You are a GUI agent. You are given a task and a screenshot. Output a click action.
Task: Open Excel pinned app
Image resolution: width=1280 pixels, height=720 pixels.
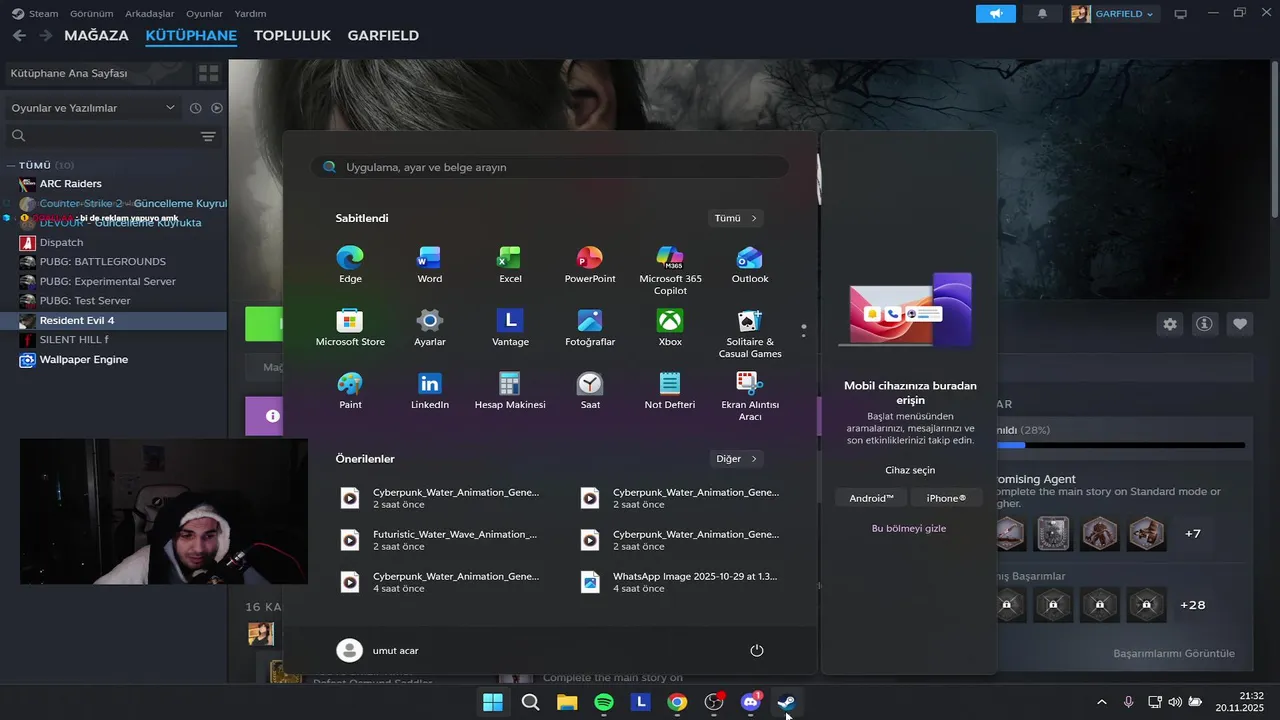pos(510,265)
